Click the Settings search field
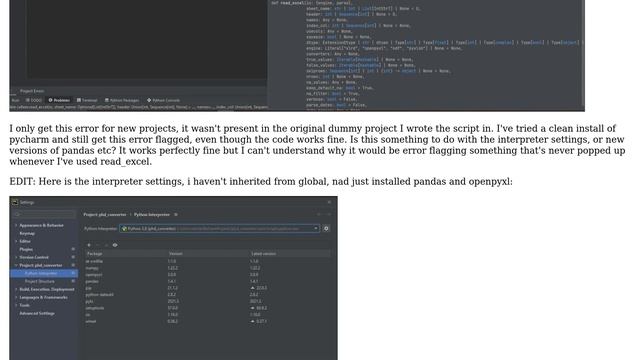 pos(44,214)
